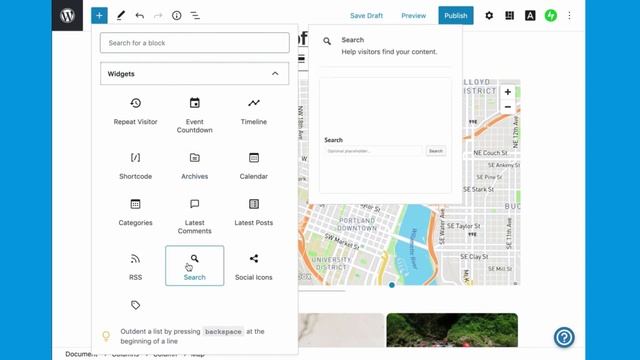The height and width of the screenshot is (360, 640).
Task: Toggle the blue add block inserter button
Action: pos(99,16)
